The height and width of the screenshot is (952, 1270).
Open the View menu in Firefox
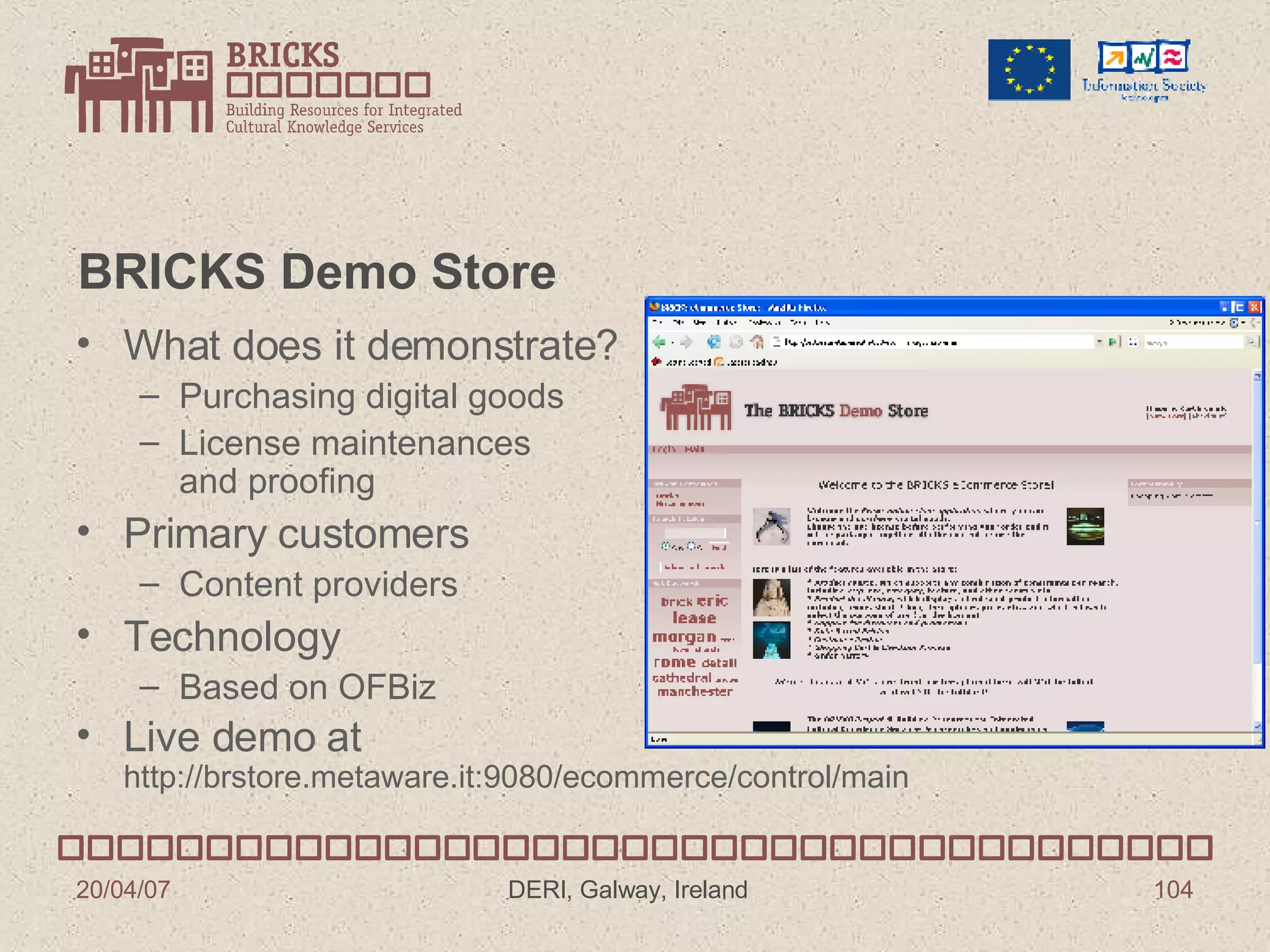point(699,322)
